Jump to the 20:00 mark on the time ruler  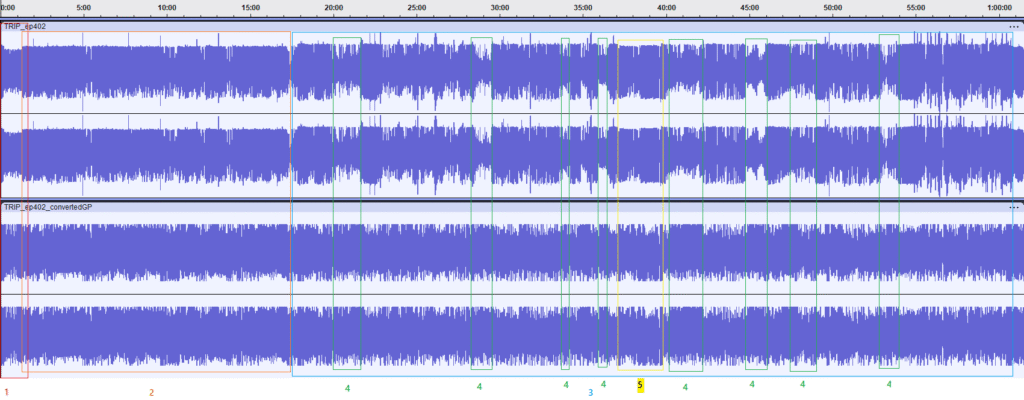point(334,8)
